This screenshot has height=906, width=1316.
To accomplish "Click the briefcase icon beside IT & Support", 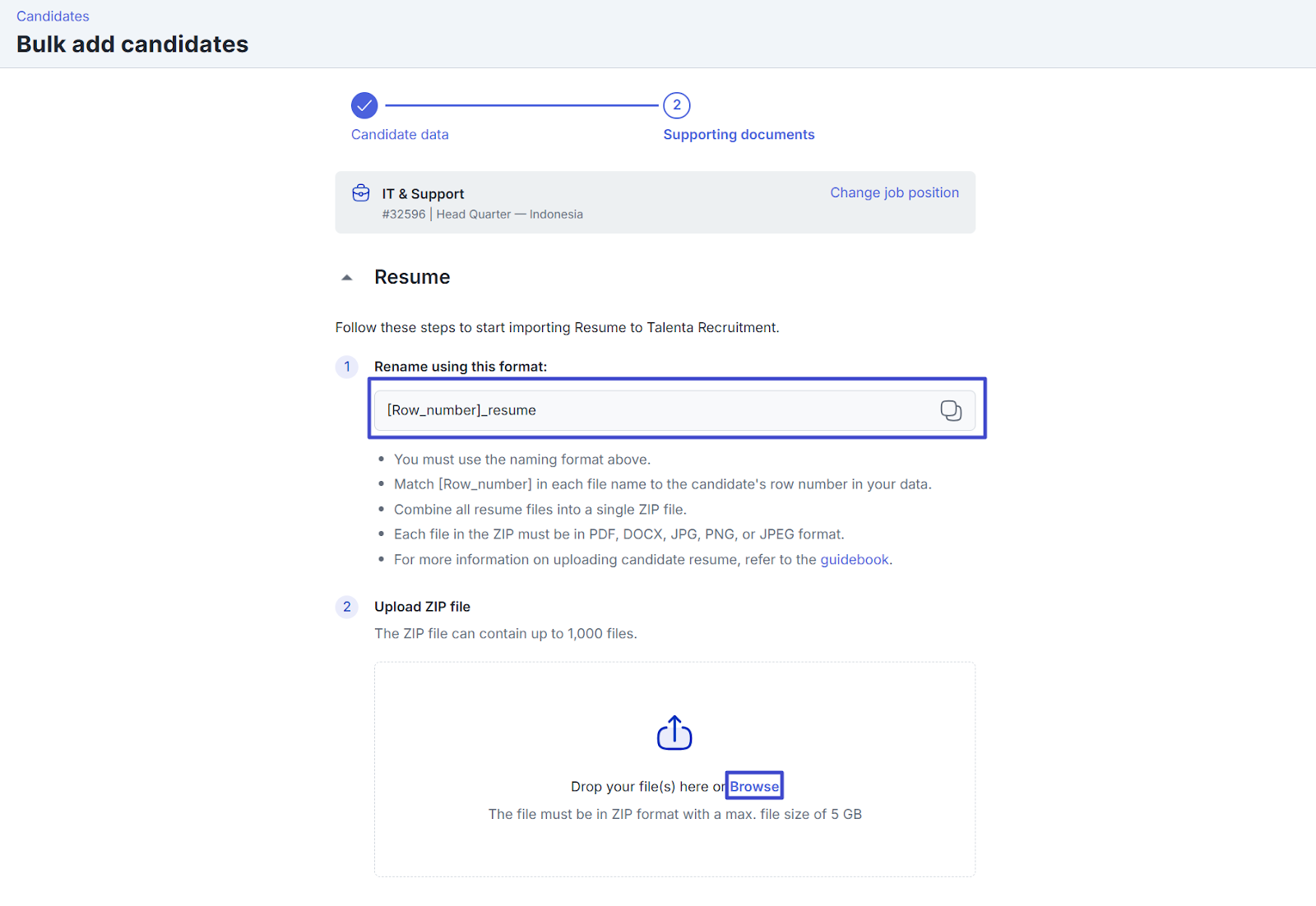I will click(x=361, y=193).
